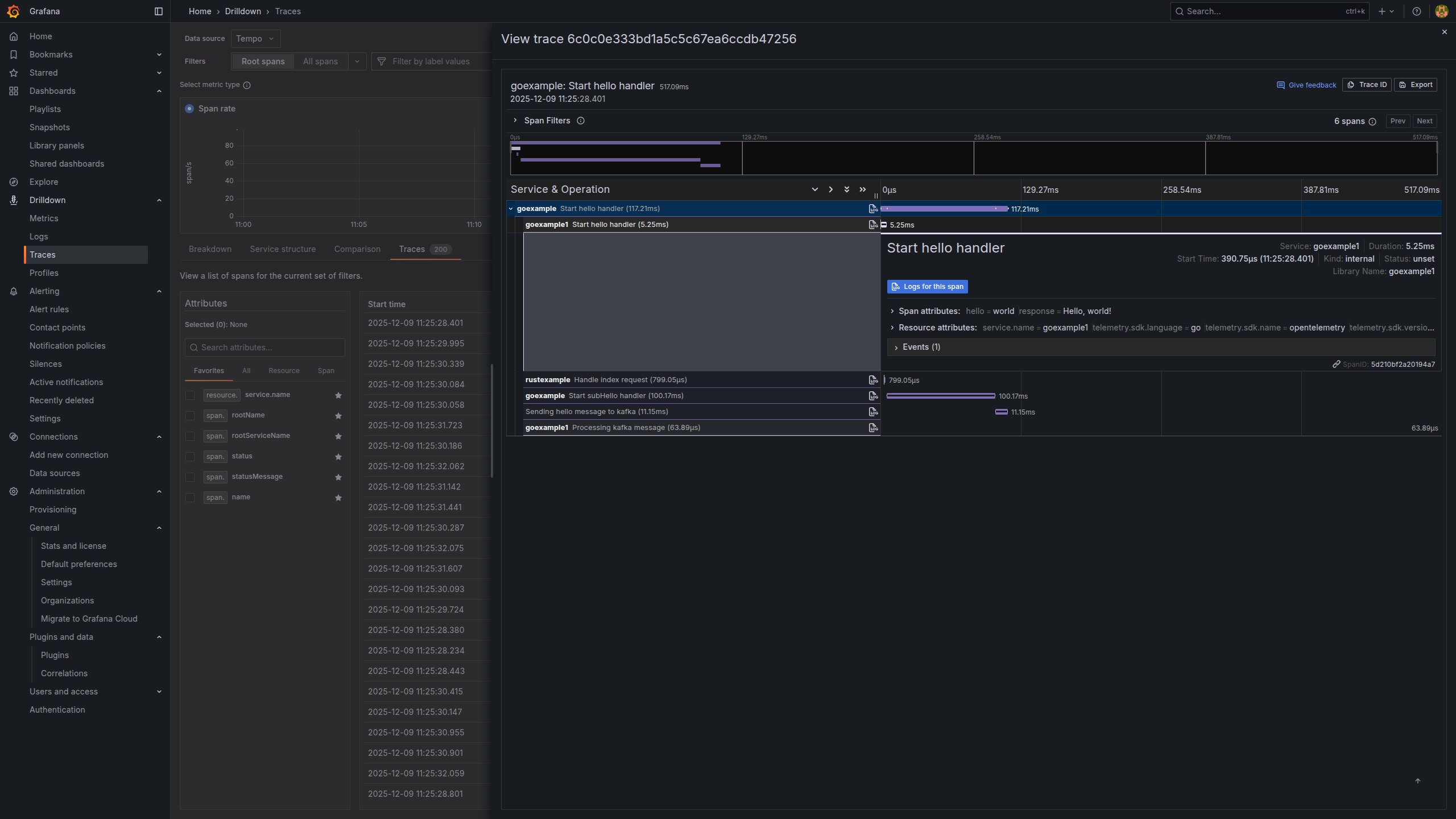The height and width of the screenshot is (819, 1456).
Task: Open the help question mark icon
Action: pyautogui.click(x=1416, y=11)
